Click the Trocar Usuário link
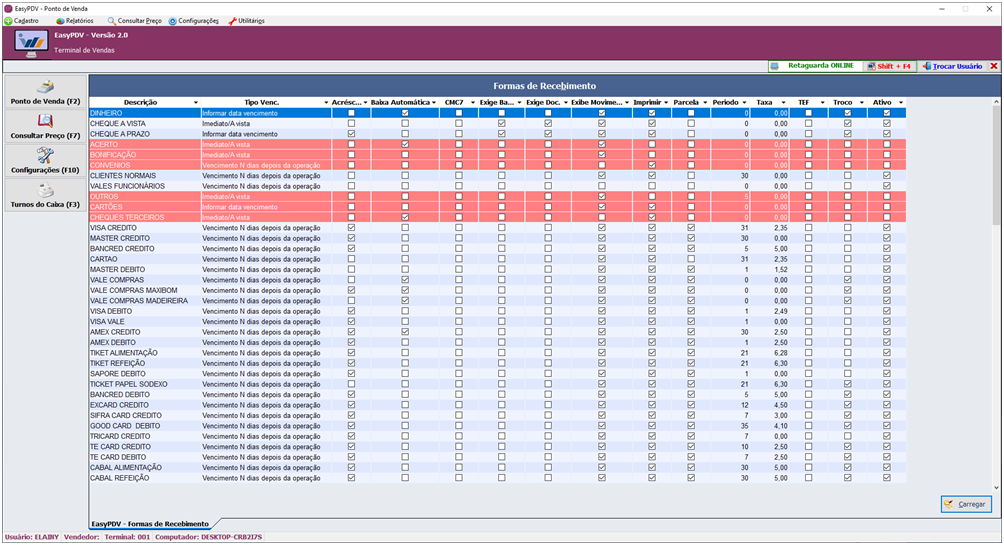 click(x=956, y=66)
